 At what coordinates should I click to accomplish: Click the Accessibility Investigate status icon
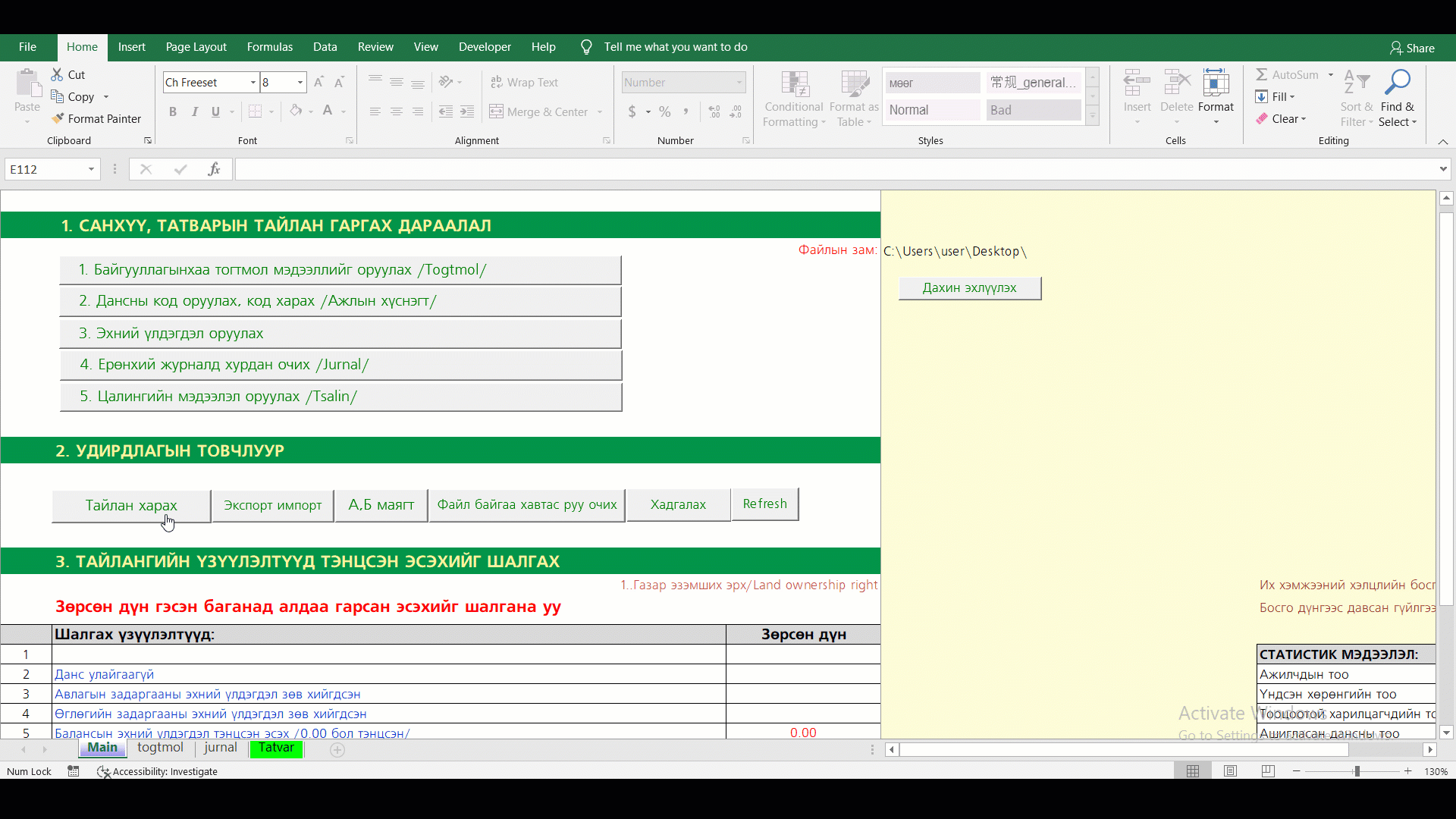pos(103,771)
